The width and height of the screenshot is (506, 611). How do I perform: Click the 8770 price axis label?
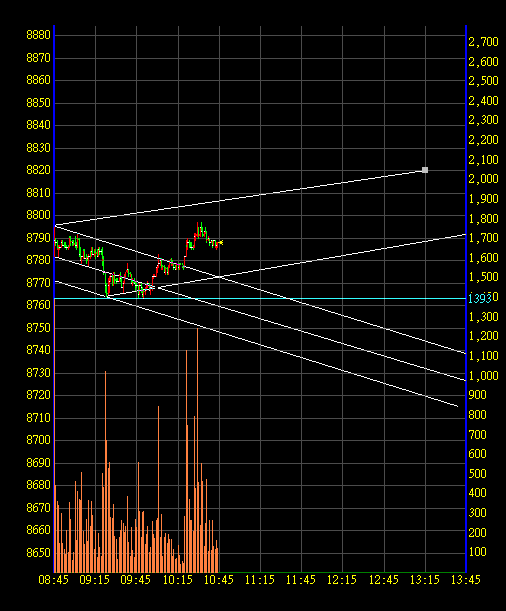coord(39,283)
